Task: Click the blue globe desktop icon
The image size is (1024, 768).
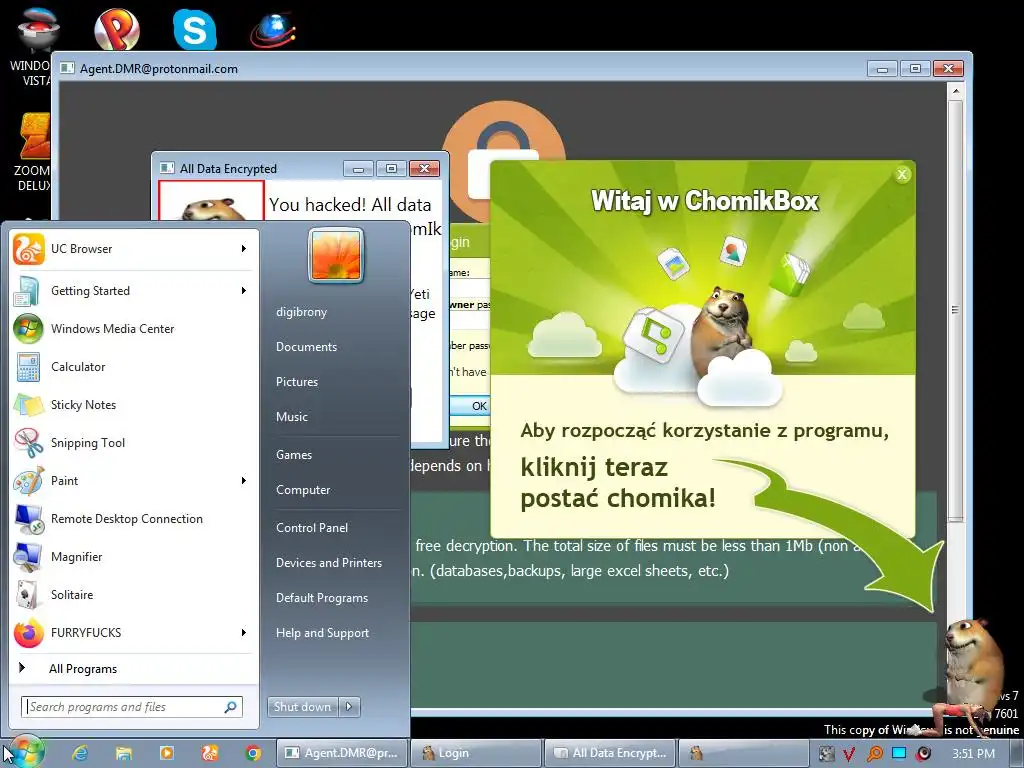Action: [x=273, y=30]
